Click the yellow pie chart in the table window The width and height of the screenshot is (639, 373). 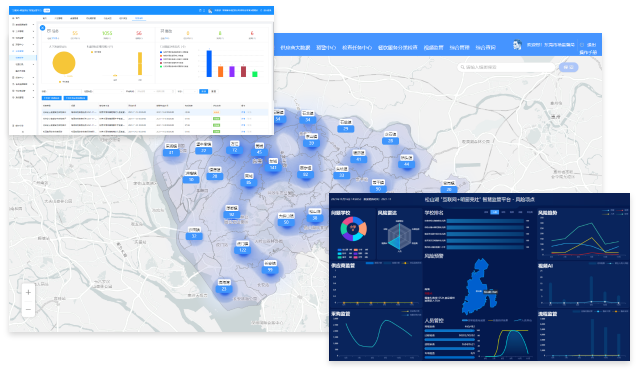coord(64,63)
